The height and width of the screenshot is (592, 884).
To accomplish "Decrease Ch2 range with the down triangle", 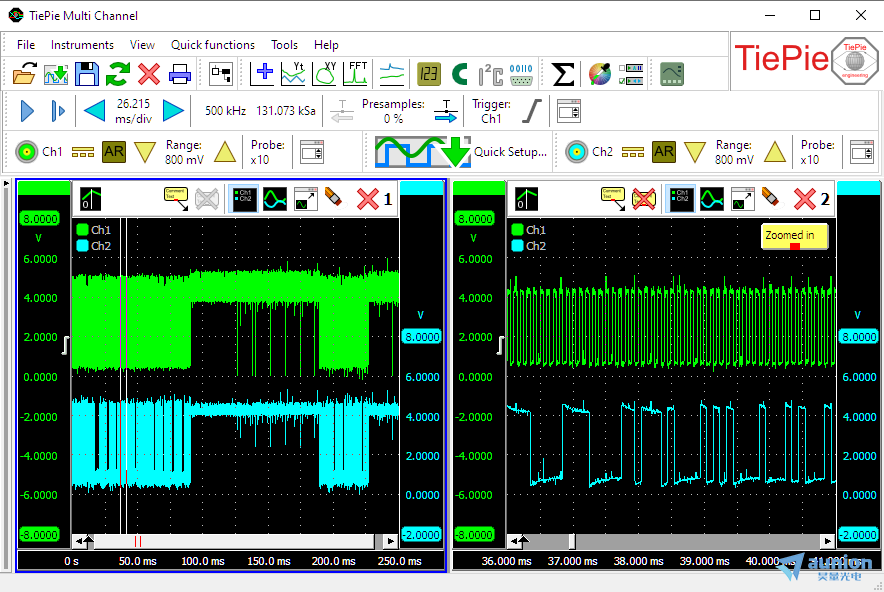I will [x=695, y=152].
